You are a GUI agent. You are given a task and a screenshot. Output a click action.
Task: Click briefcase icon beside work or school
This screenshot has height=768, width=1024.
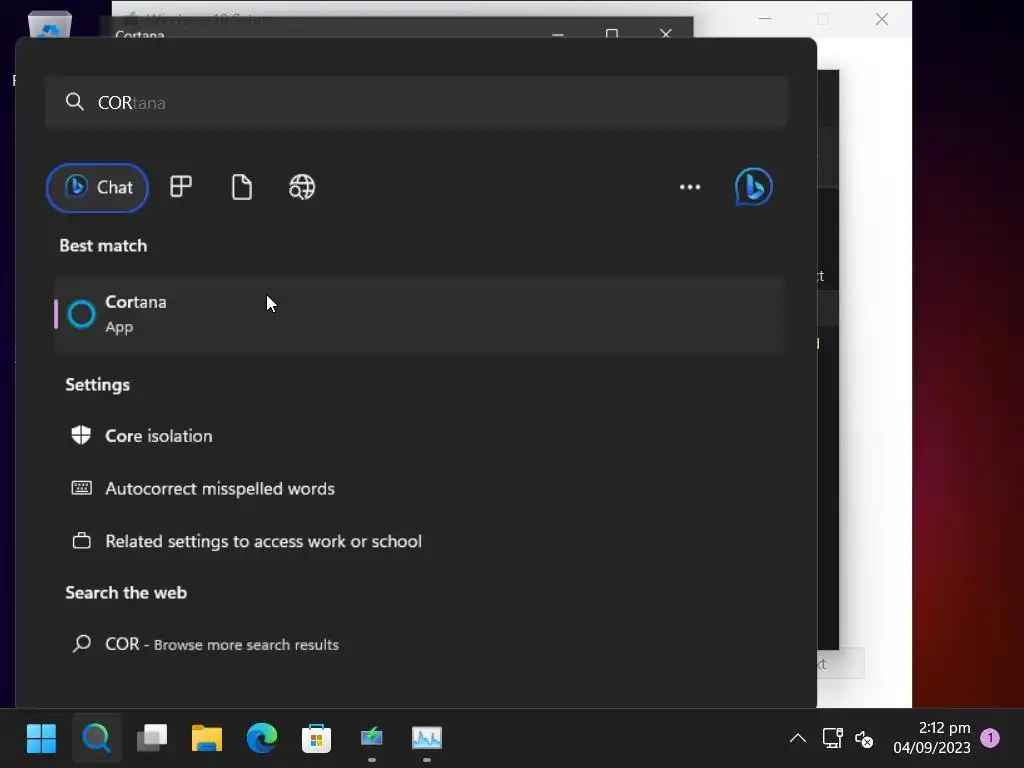82,541
